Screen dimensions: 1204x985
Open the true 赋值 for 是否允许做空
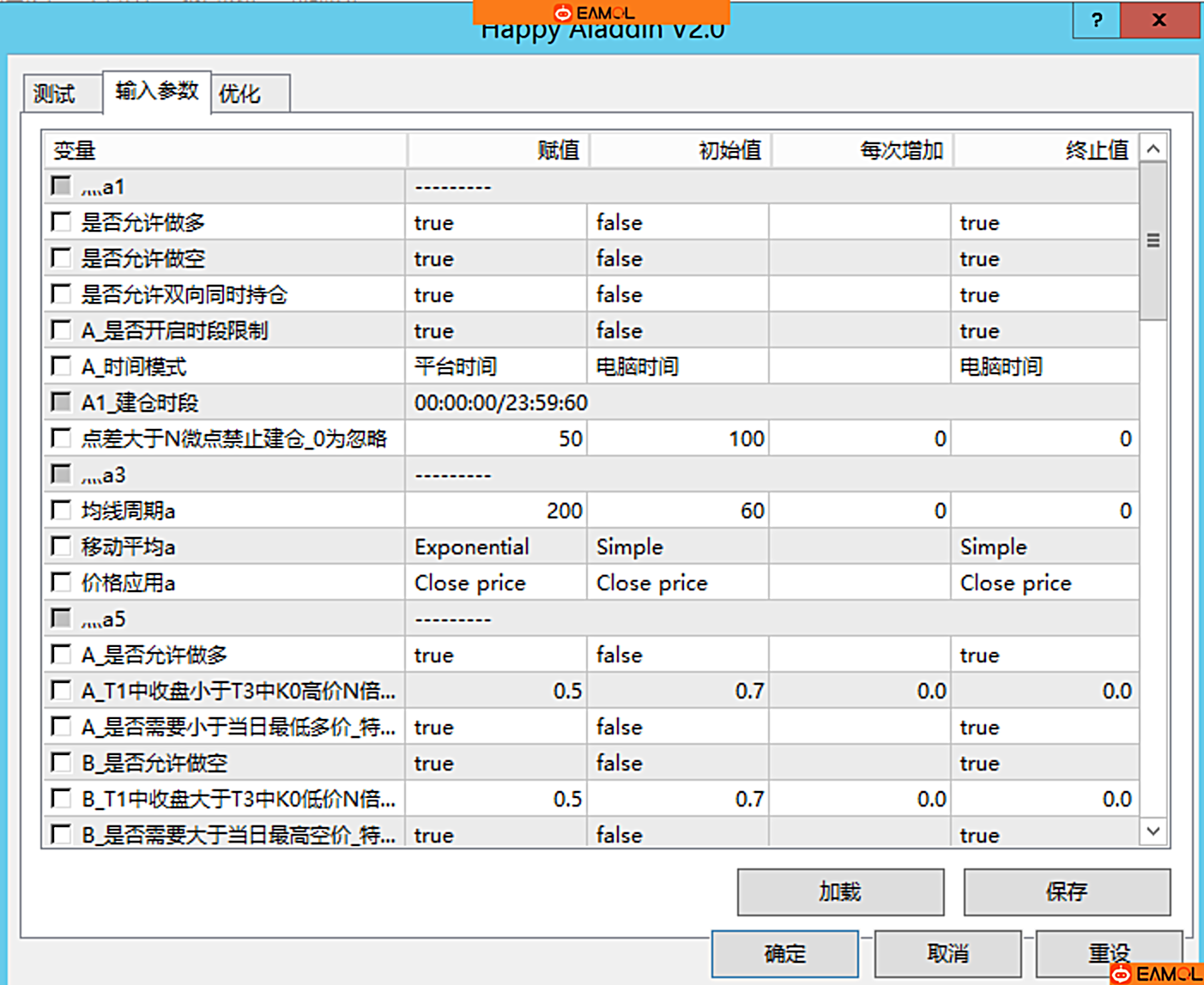point(496,258)
